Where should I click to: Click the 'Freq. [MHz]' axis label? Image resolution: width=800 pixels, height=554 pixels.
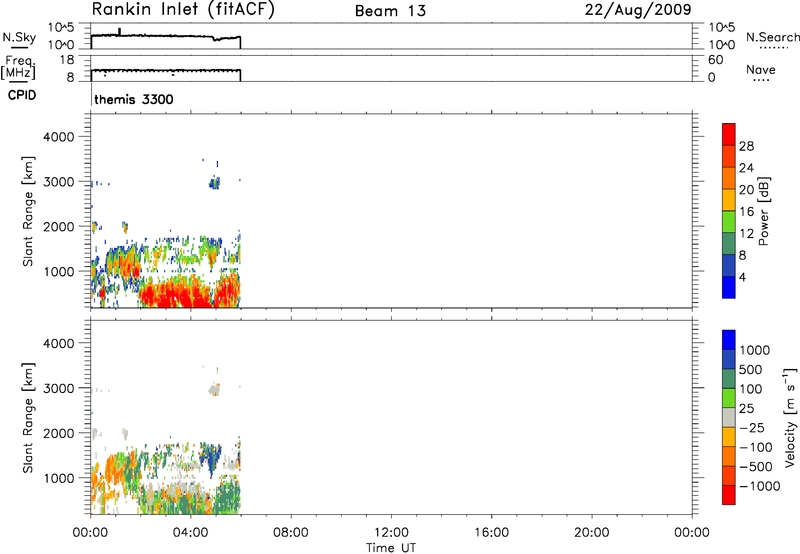click(x=19, y=67)
